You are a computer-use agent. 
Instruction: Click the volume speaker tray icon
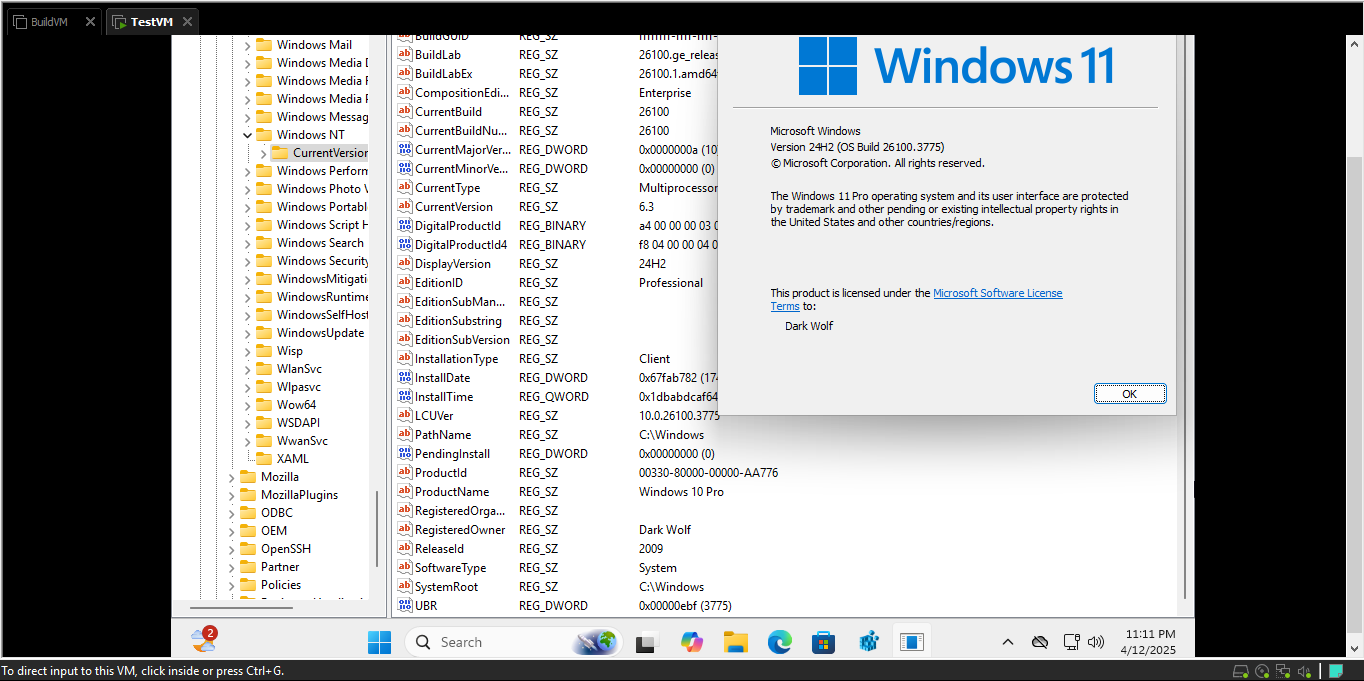[1096, 642]
